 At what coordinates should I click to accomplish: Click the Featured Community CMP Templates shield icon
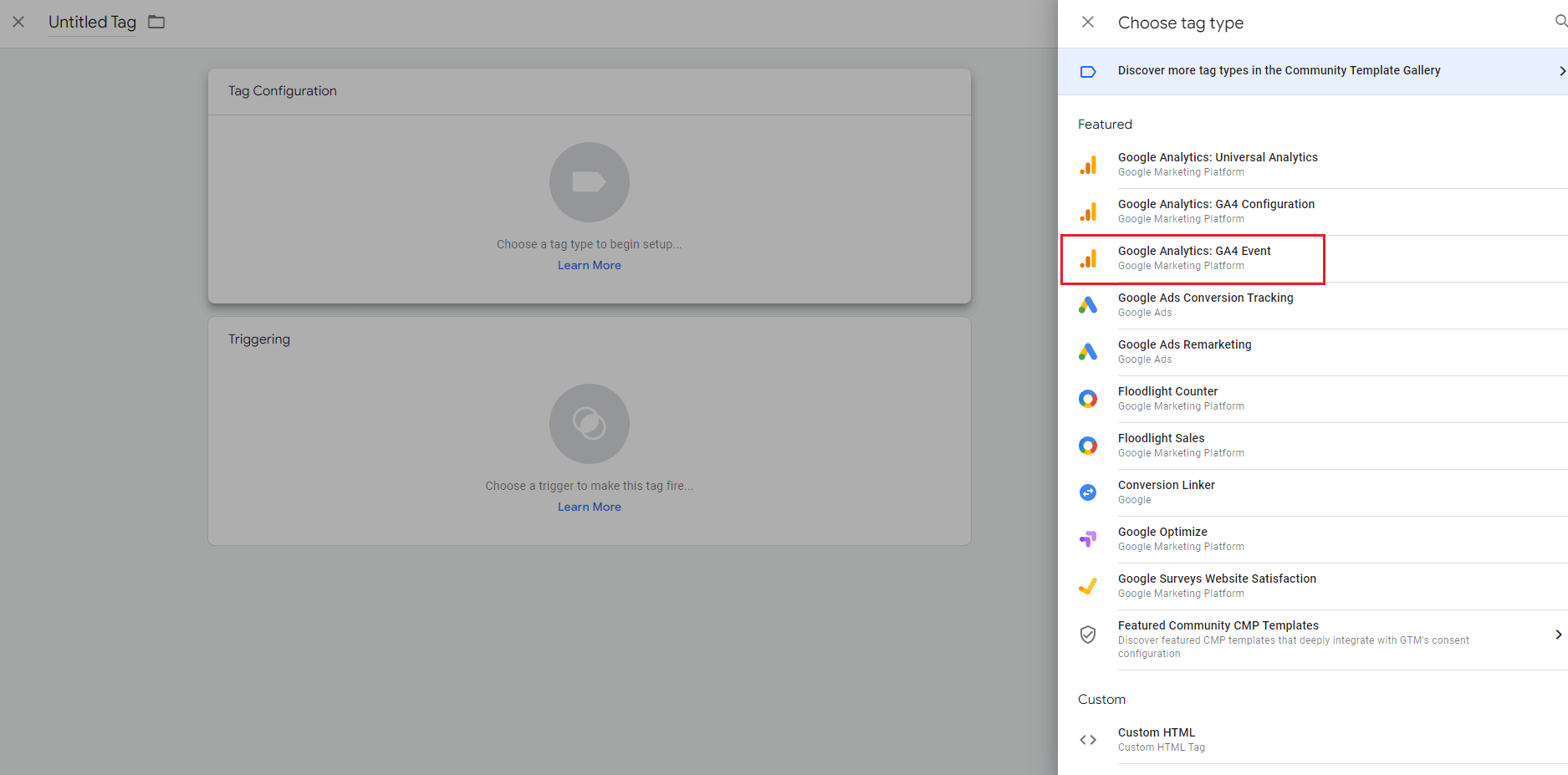pyautogui.click(x=1088, y=635)
